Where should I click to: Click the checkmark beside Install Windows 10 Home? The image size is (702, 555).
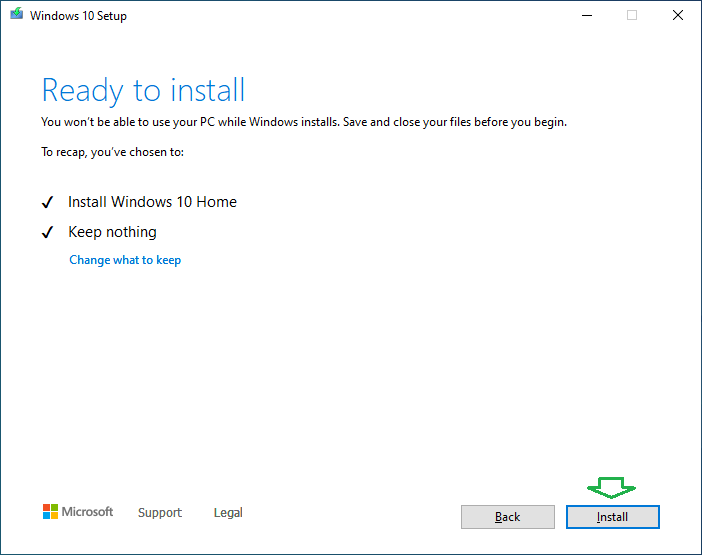pos(47,202)
